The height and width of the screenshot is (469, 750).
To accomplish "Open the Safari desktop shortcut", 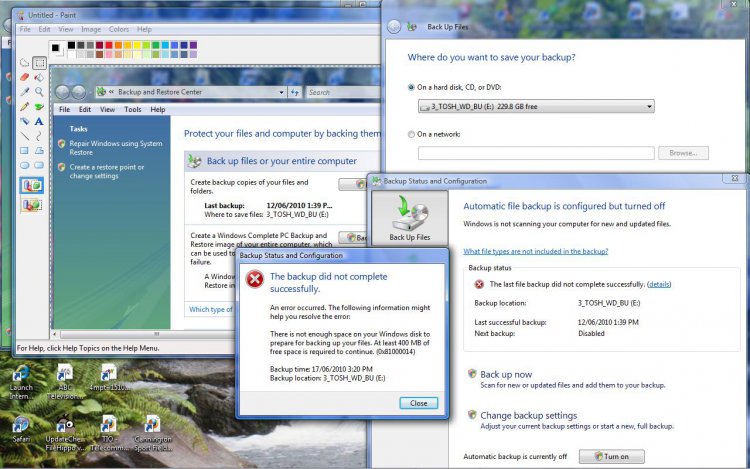I will [x=21, y=429].
